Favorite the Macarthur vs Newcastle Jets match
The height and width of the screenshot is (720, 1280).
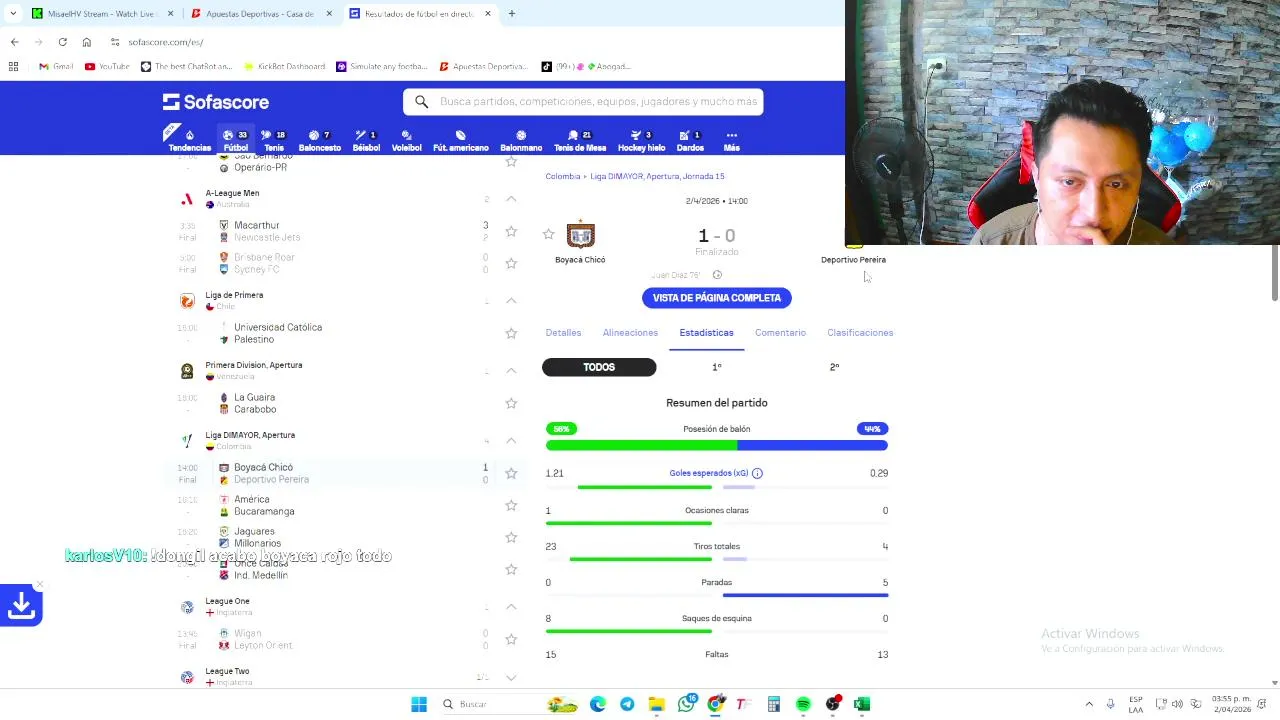511,231
